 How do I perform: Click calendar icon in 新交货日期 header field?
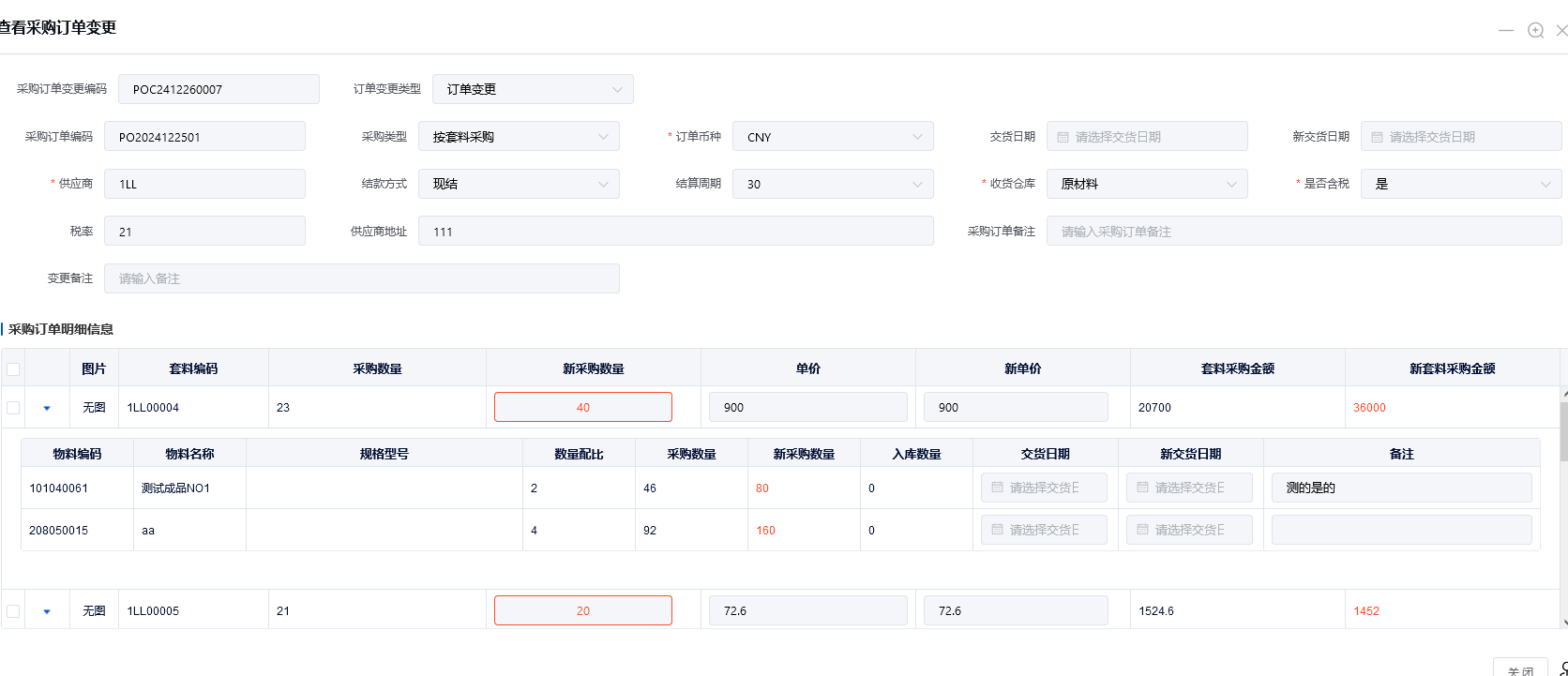coord(1377,137)
